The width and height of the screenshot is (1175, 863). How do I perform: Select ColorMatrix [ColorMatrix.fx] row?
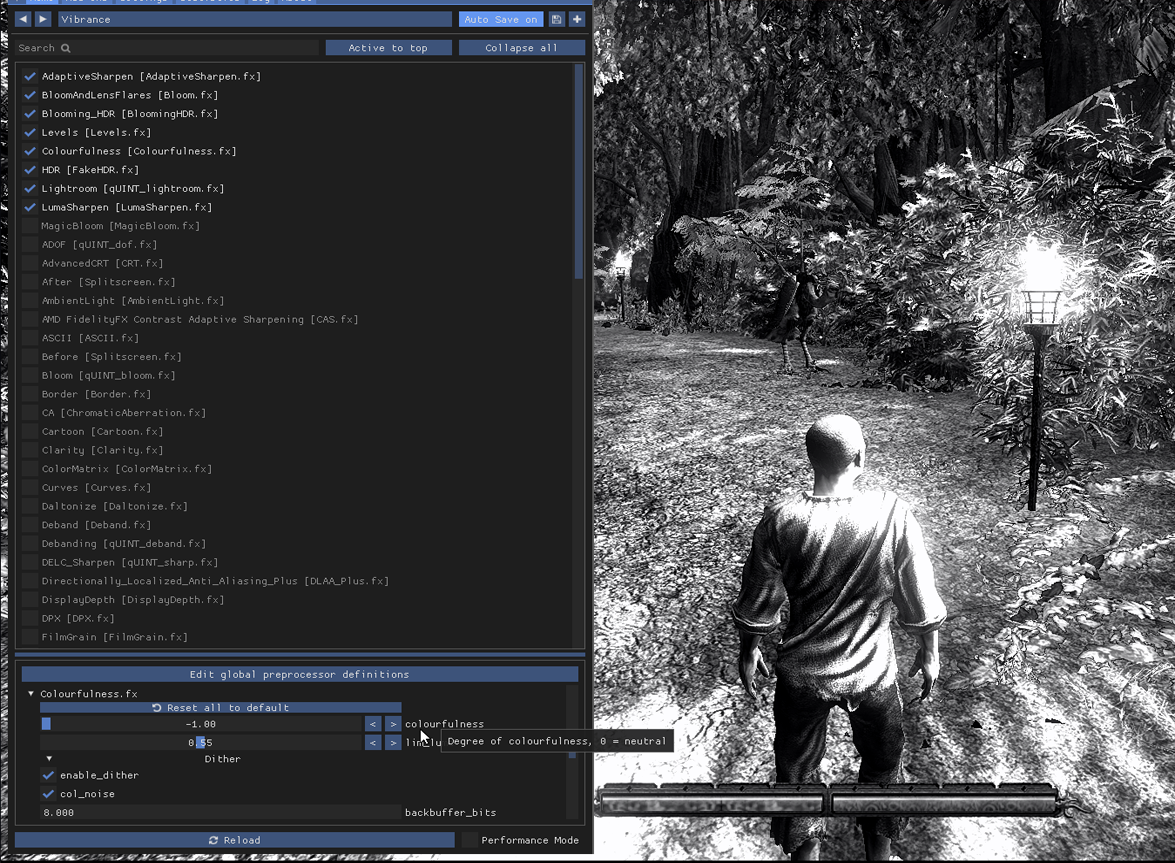click(127, 469)
